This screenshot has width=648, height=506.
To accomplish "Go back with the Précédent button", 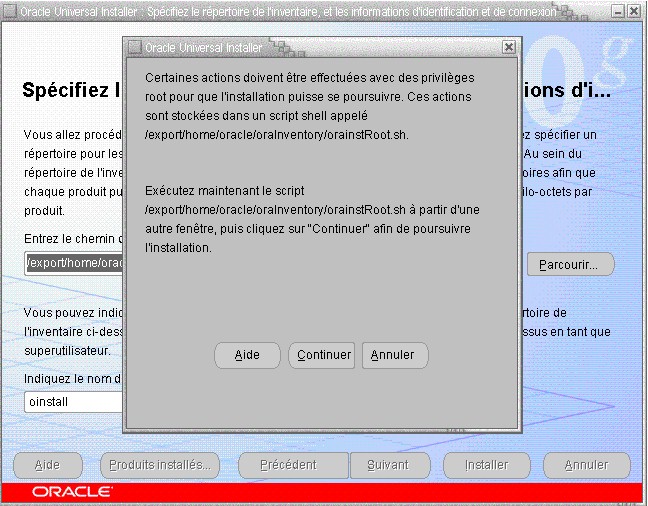I will tap(288, 465).
